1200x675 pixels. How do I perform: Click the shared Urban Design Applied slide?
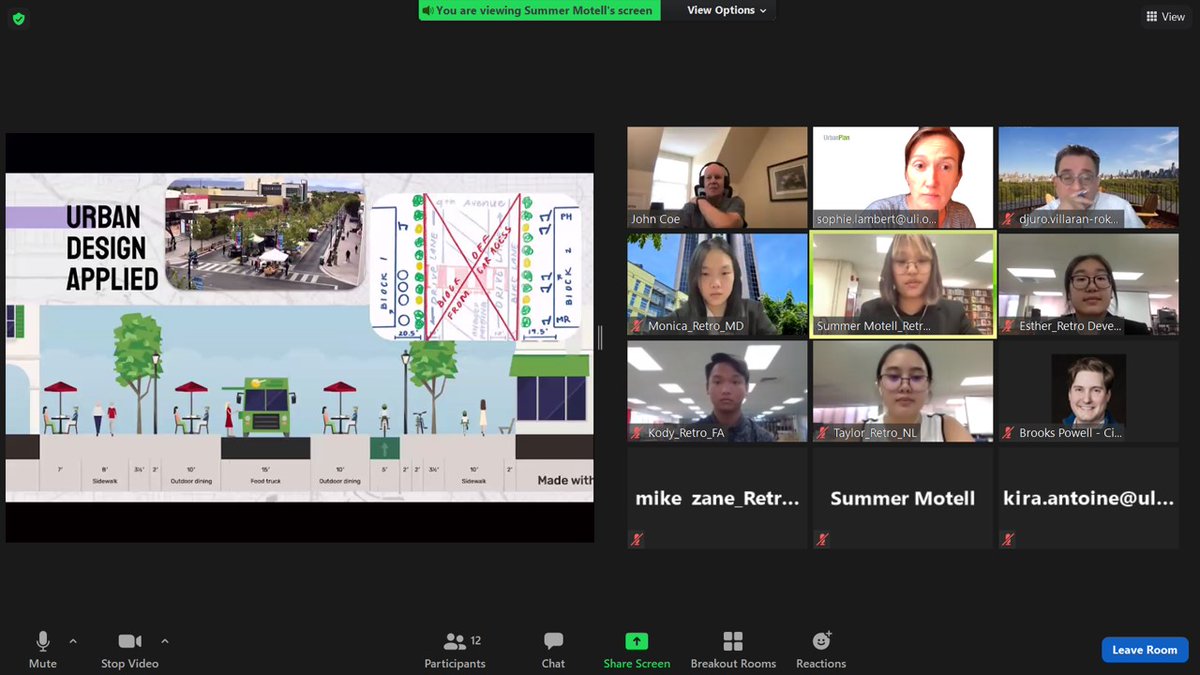(x=300, y=337)
